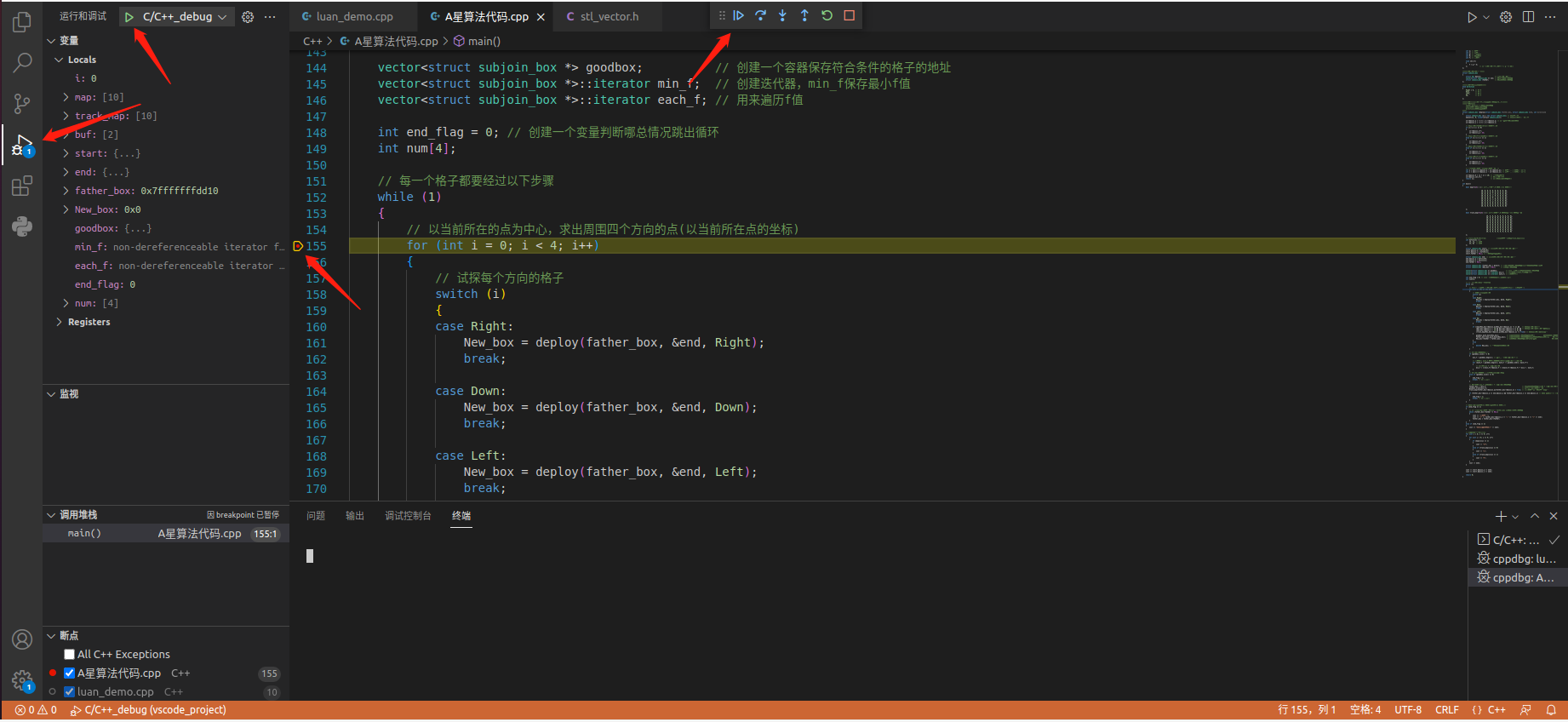The width and height of the screenshot is (1568, 722).
Task: Select main() frame in call stack
Action: pos(166,534)
